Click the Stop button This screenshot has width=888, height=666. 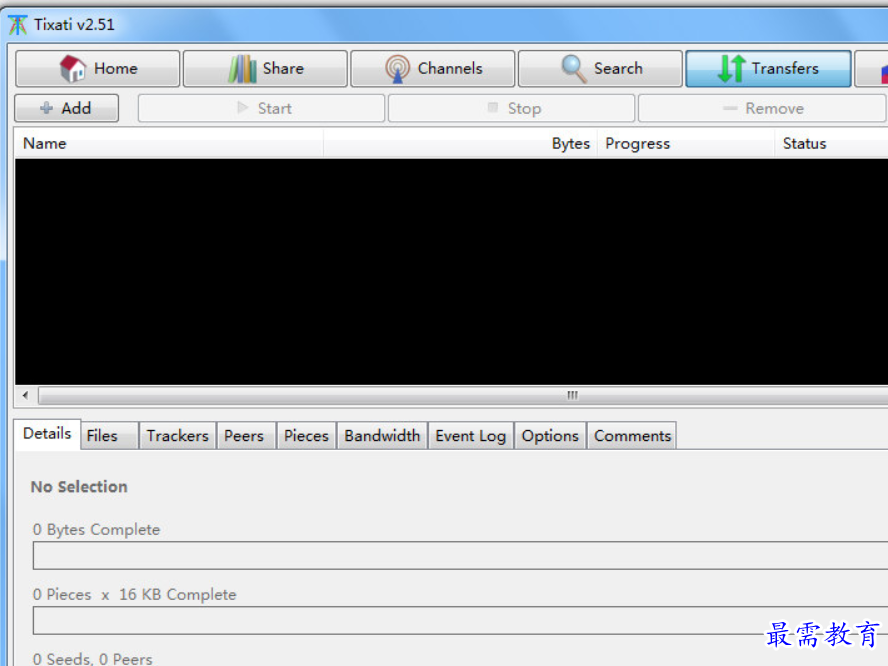click(x=511, y=108)
